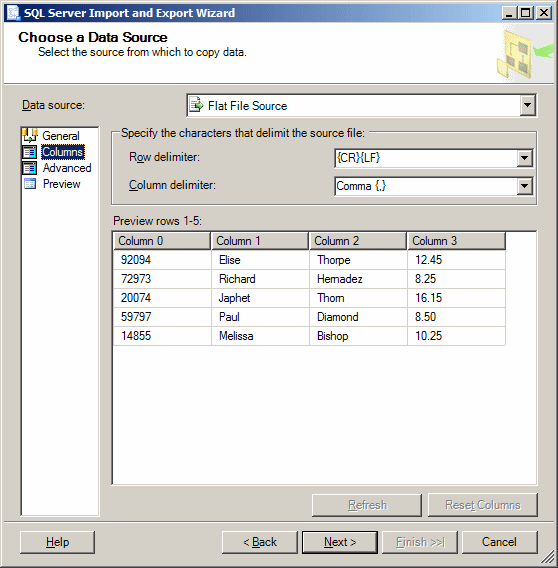Click the Refresh button
The width and height of the screenshot is (558, 568).
367,505
